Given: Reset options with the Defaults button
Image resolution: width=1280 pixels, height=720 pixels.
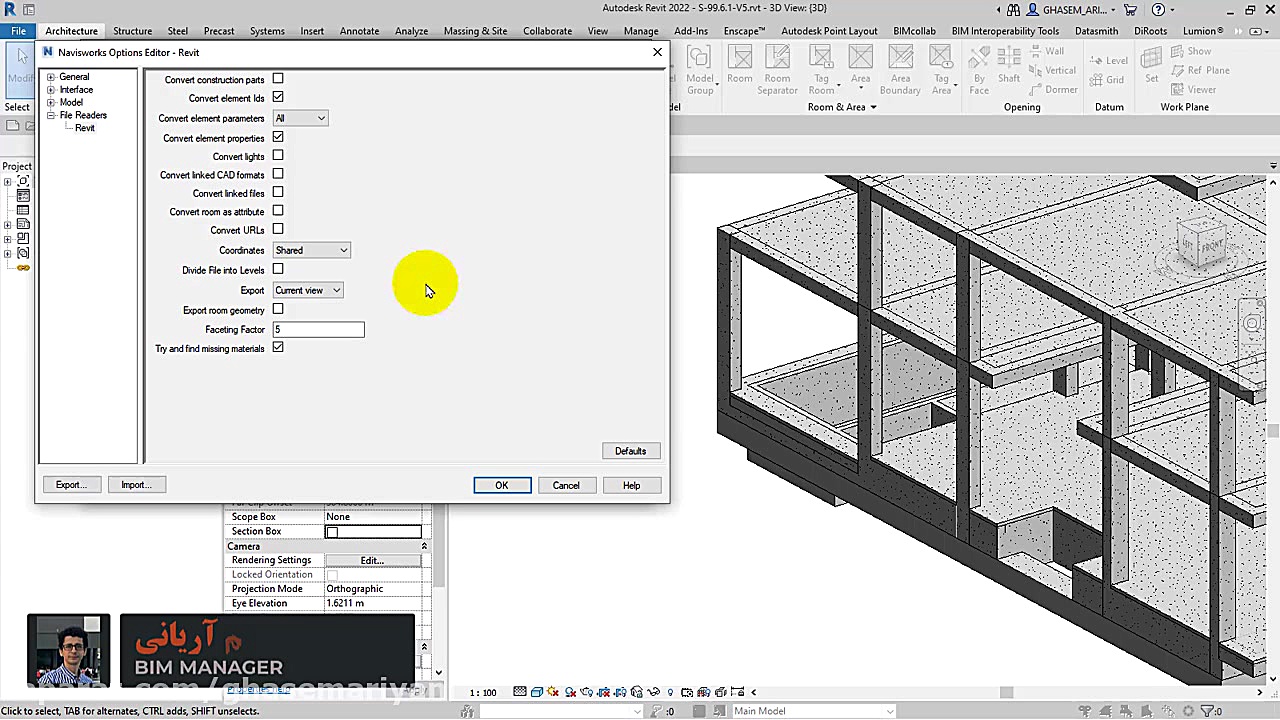Looking at the screenshot, I should click(x=630, y=451).
